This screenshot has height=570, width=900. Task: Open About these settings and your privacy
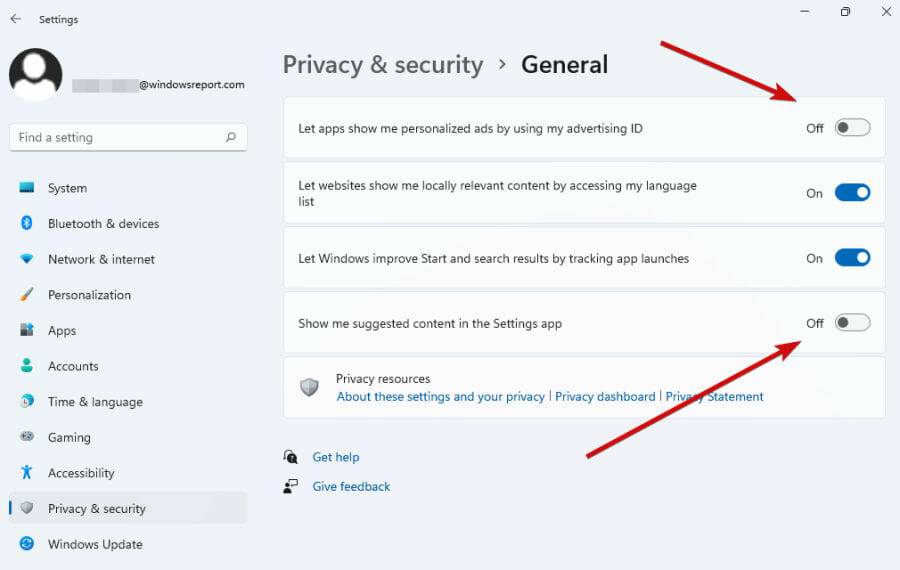click(440, 397)
